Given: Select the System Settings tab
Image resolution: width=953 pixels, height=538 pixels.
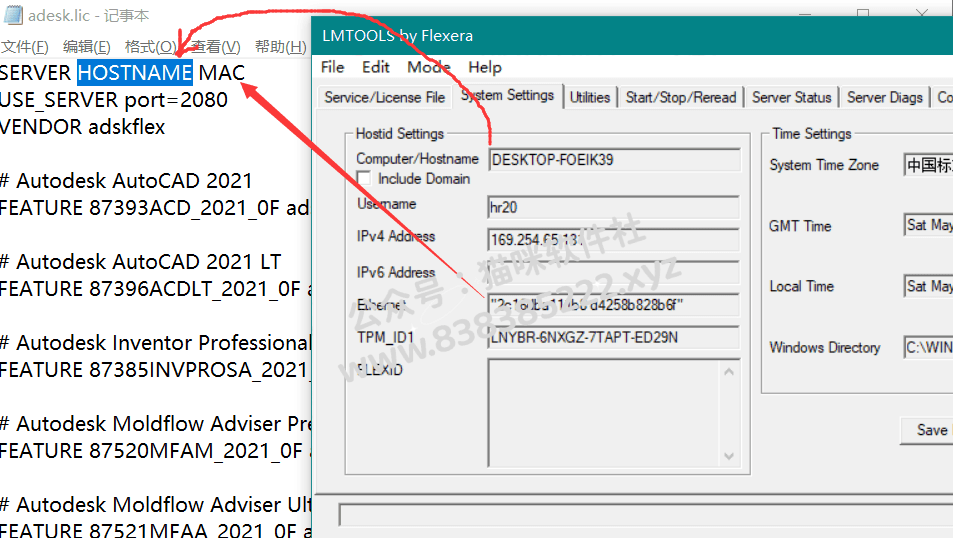Looking at the screenshot, I should (x=507, y=95).
